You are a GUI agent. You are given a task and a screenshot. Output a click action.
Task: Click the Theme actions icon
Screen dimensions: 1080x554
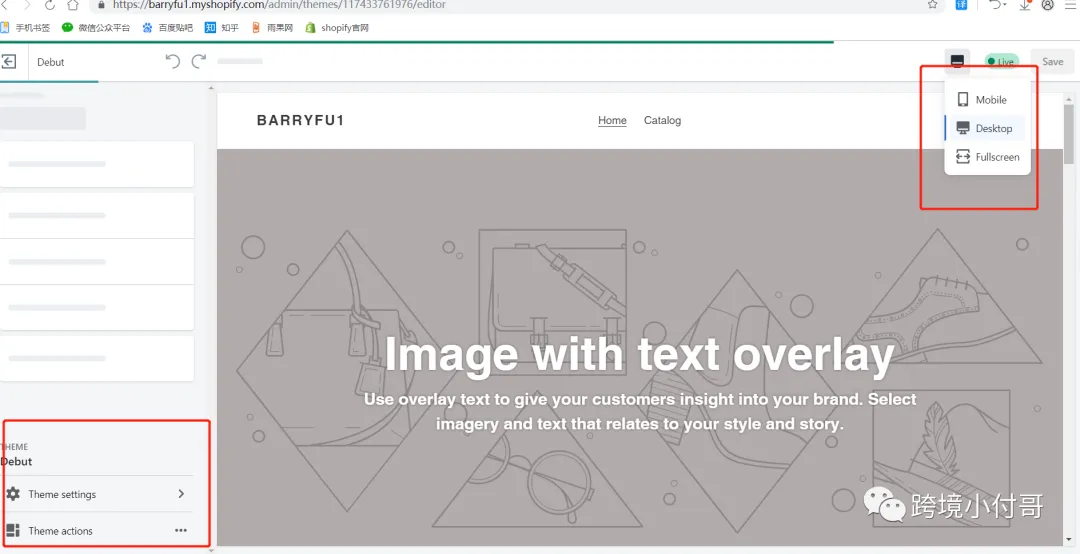tap(13, 531)
